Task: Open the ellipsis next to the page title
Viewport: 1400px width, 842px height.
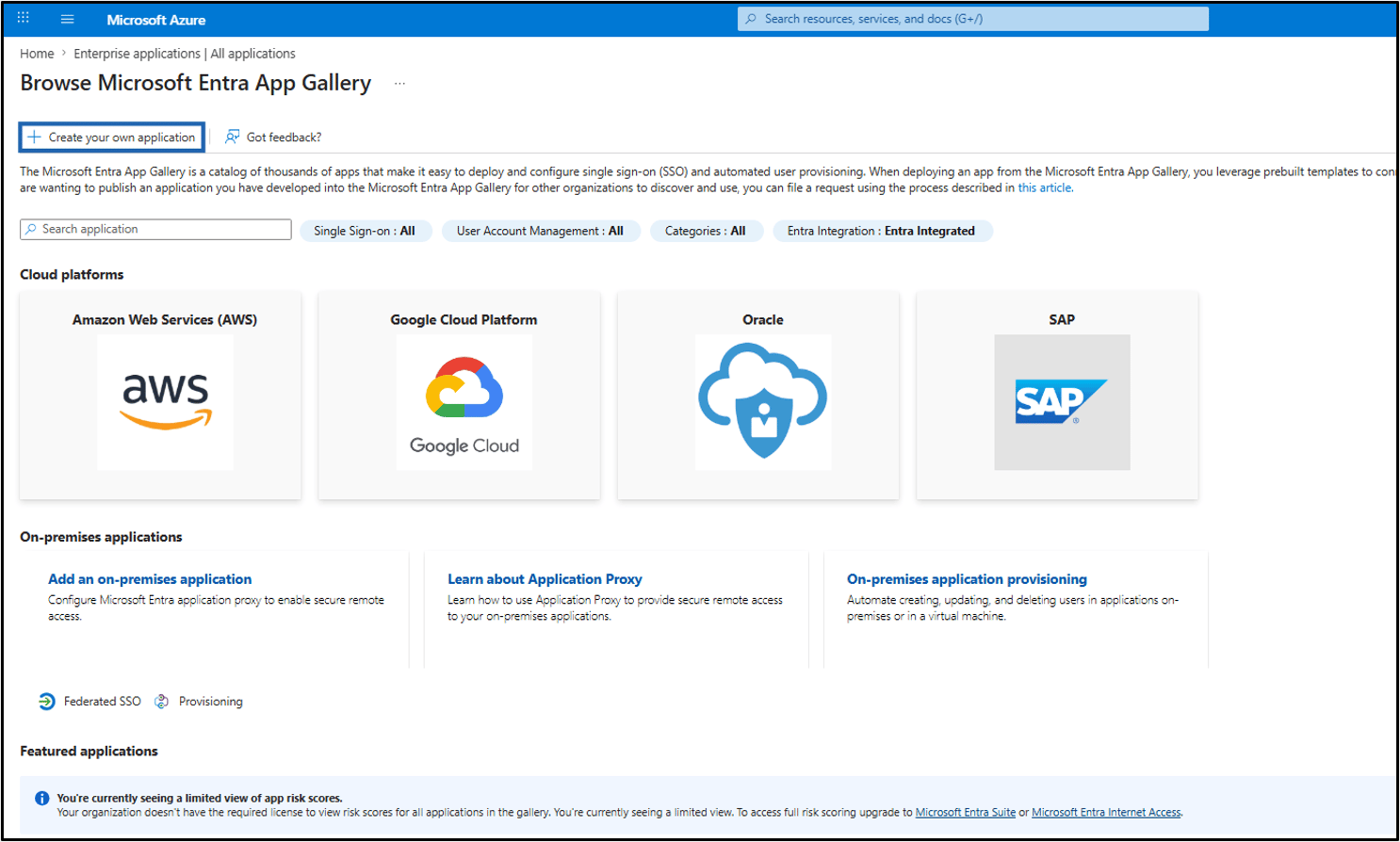Action: pyautogui.click(x=399, y=84)
